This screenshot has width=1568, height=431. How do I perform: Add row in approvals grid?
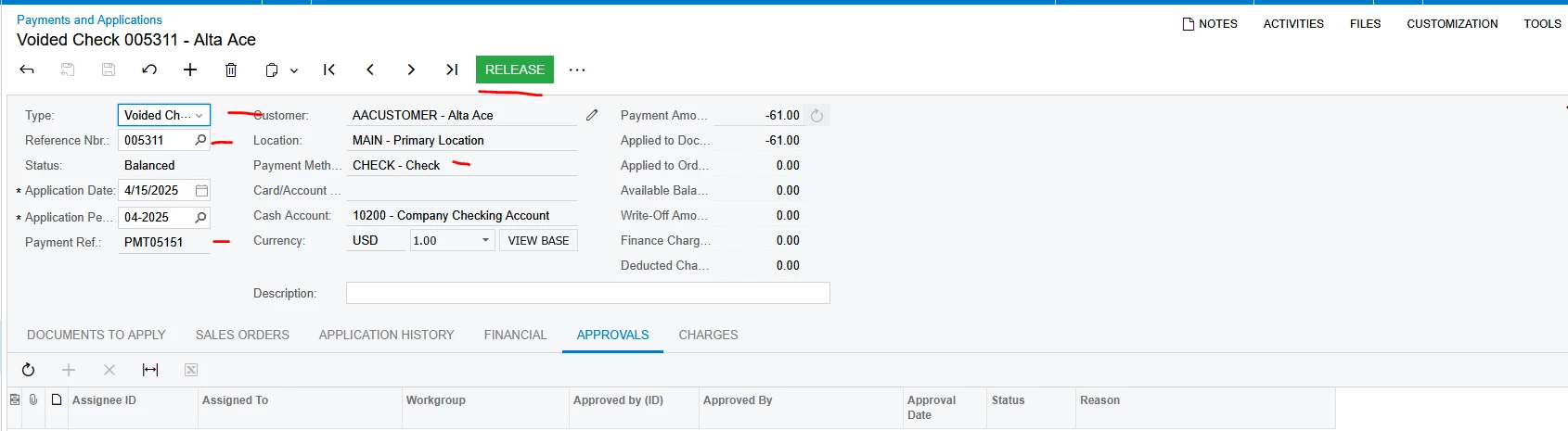(x=69, y=370)
